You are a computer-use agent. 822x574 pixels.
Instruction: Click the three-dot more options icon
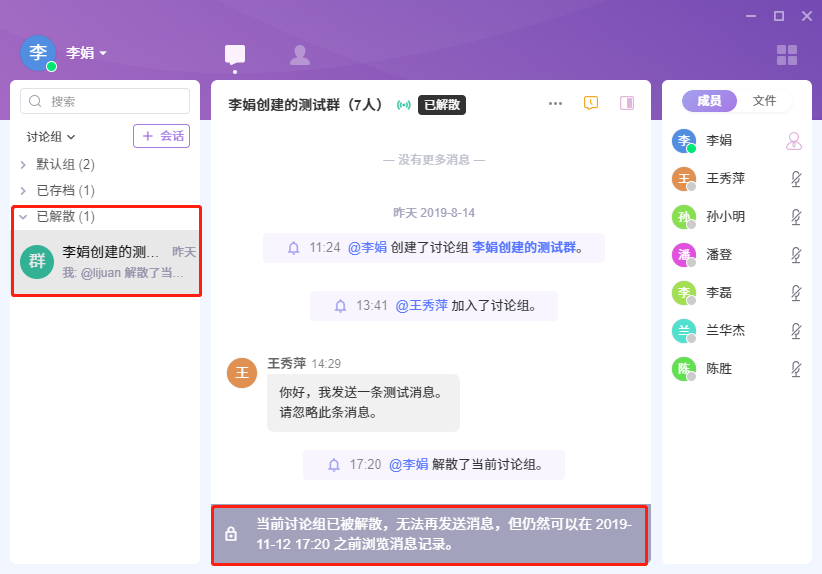coord(556,104)
